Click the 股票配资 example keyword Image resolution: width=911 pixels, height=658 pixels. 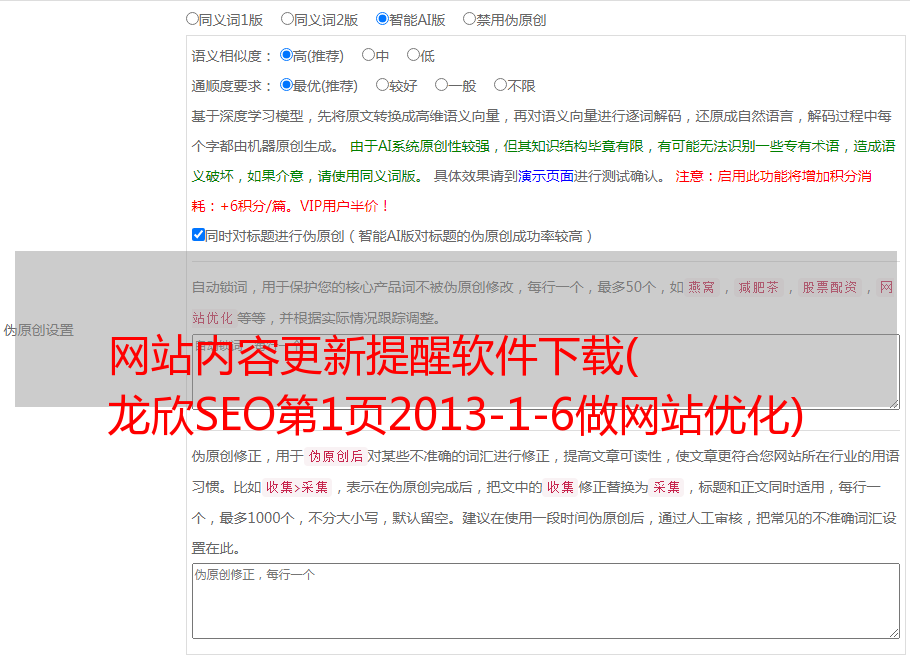tap(829, 287)
